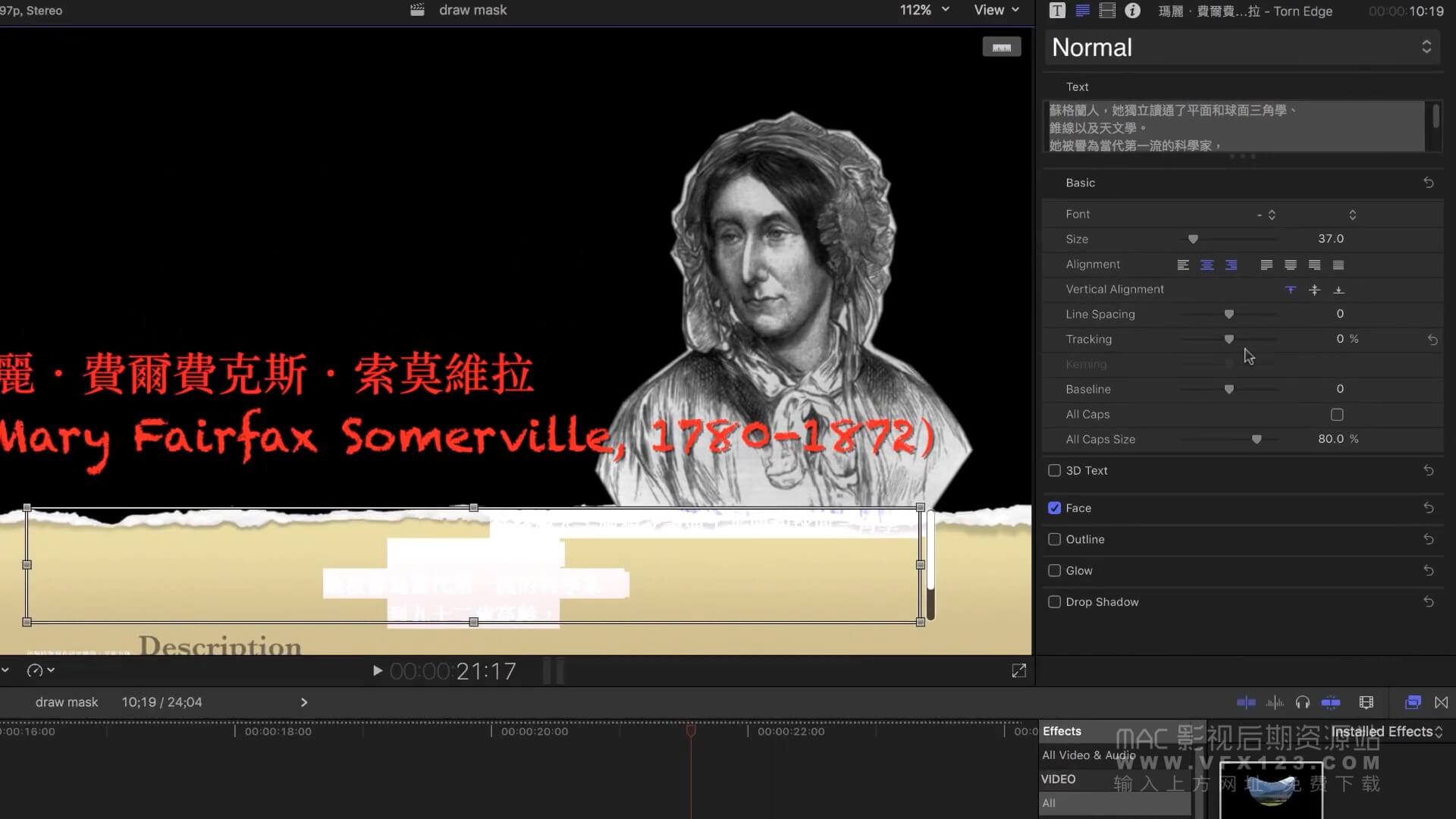Viewport: 1456px width, 819px height.
Task: Justify text with last line left
Action: tap(1266, 265)
